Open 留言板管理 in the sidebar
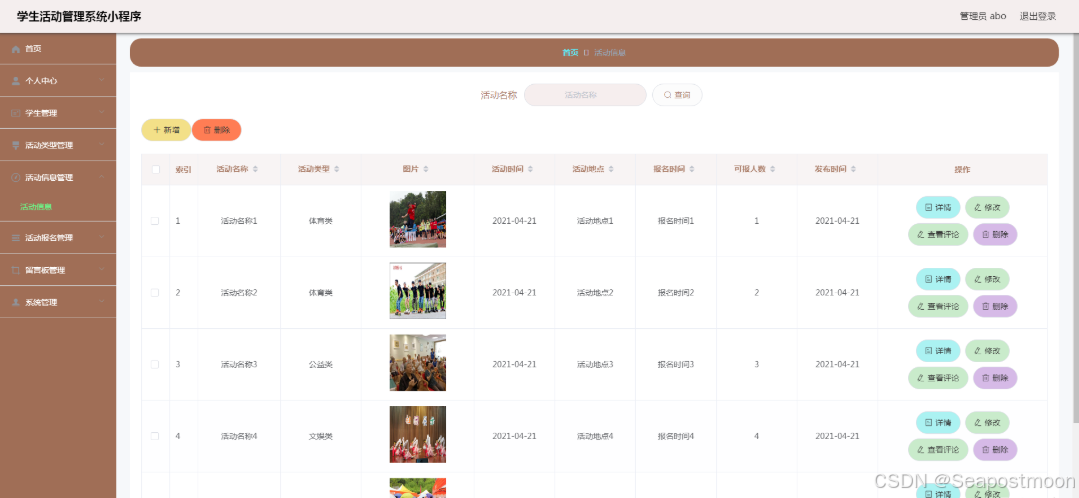This screenshot has height=498, width=1079. (58, 270)
